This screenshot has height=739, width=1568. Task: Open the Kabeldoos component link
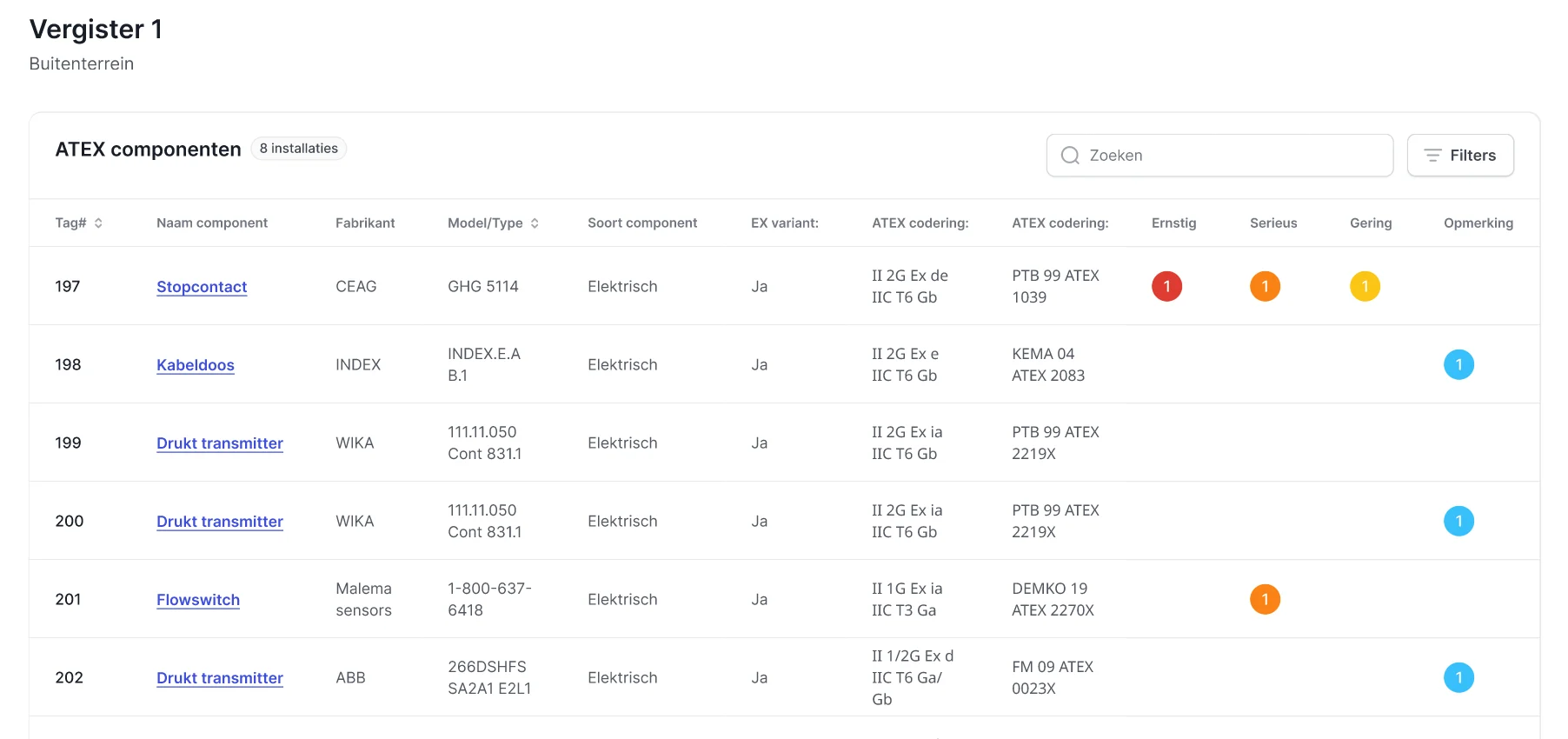point(196,365)
